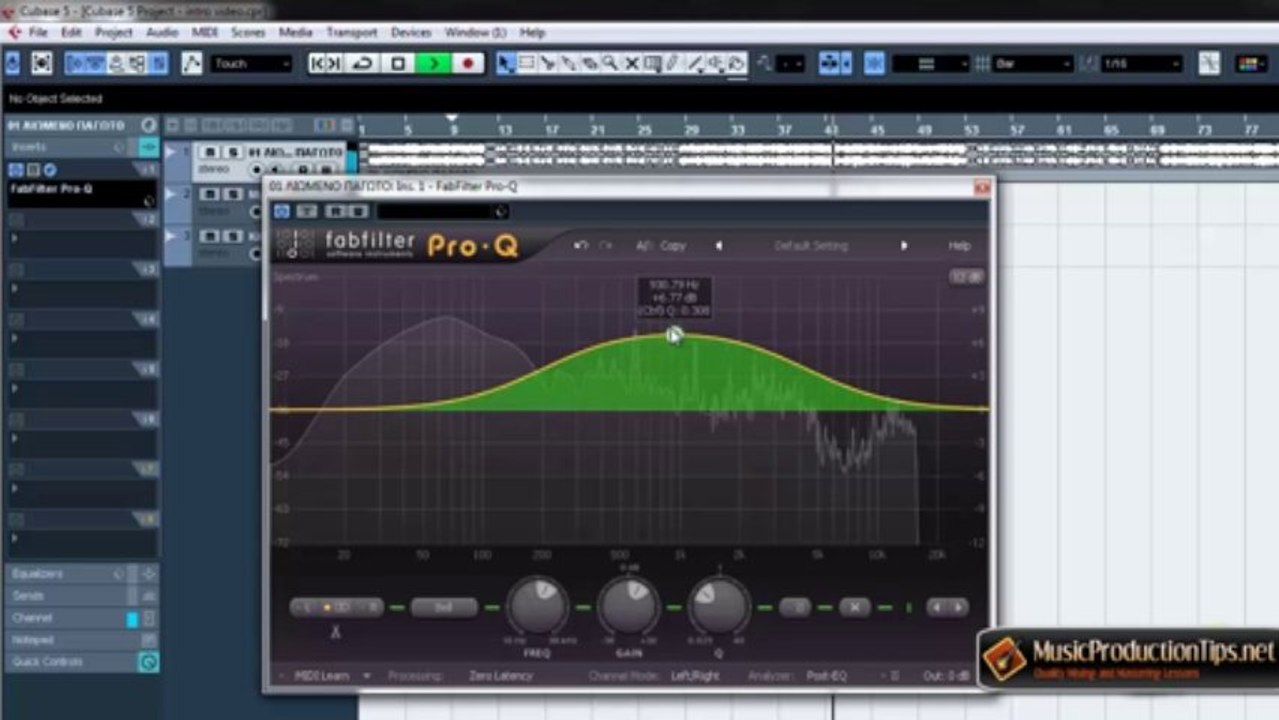Solo track 1 in track list
The image size is (1279, 720).
click(x=232, y=152)
